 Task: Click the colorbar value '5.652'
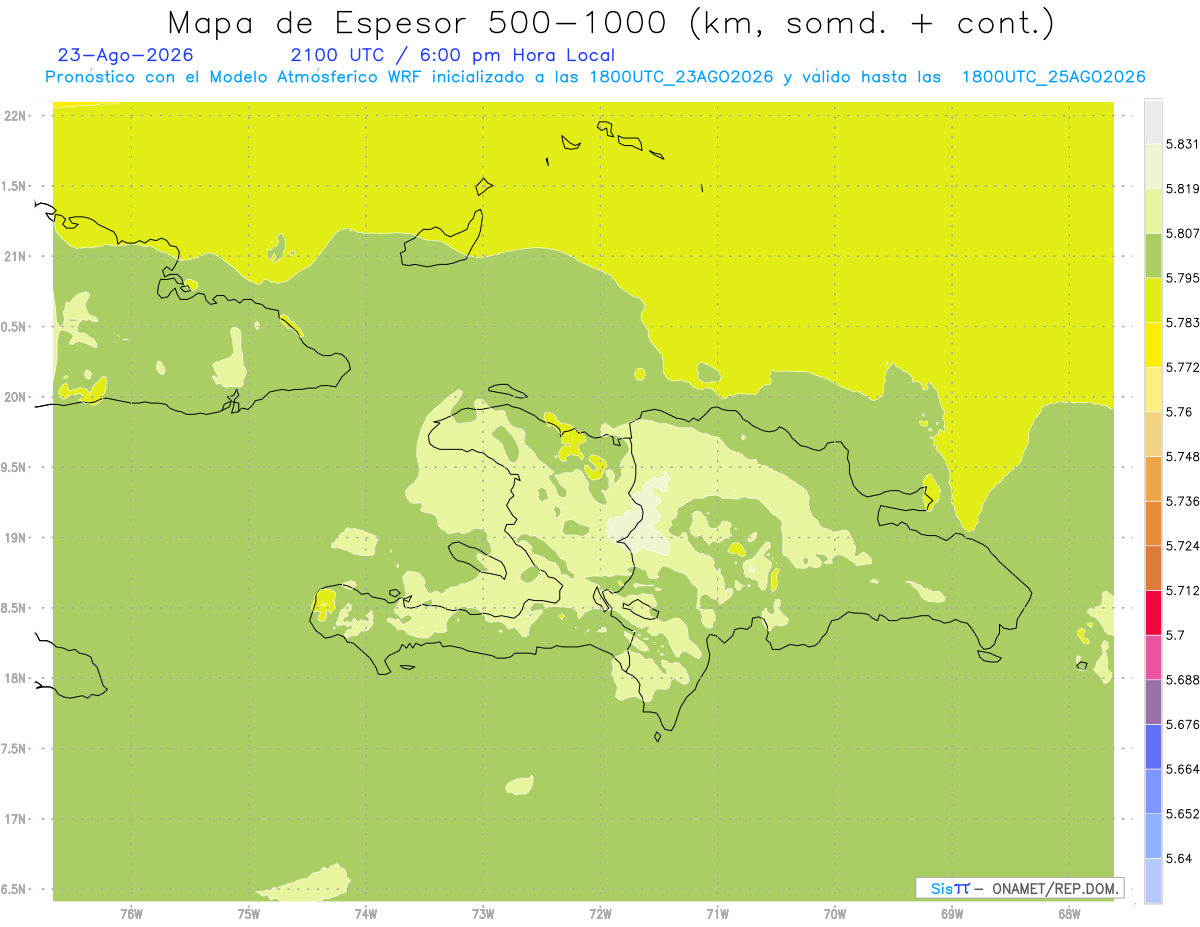[1182, 814]
